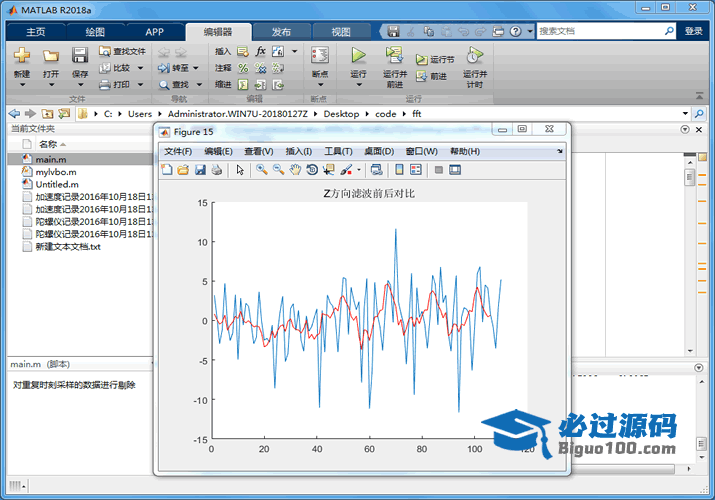715x500 pixels.
Task: Click the New Figure icon in the figure toolbar
Action: [x=166, y=170]
